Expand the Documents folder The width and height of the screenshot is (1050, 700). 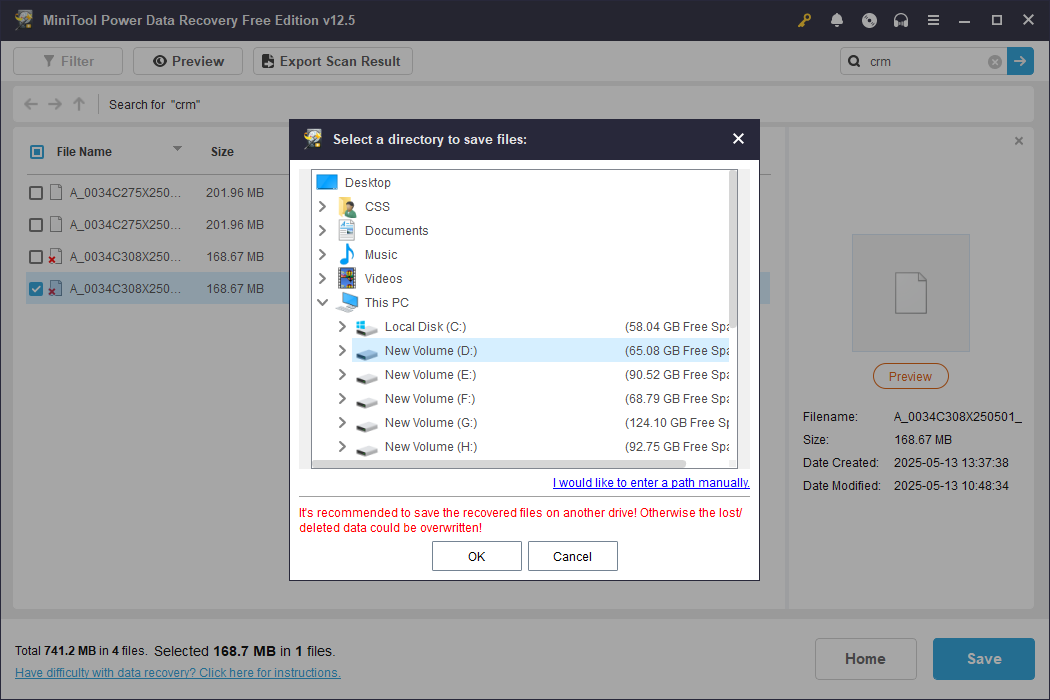(322, 230)
